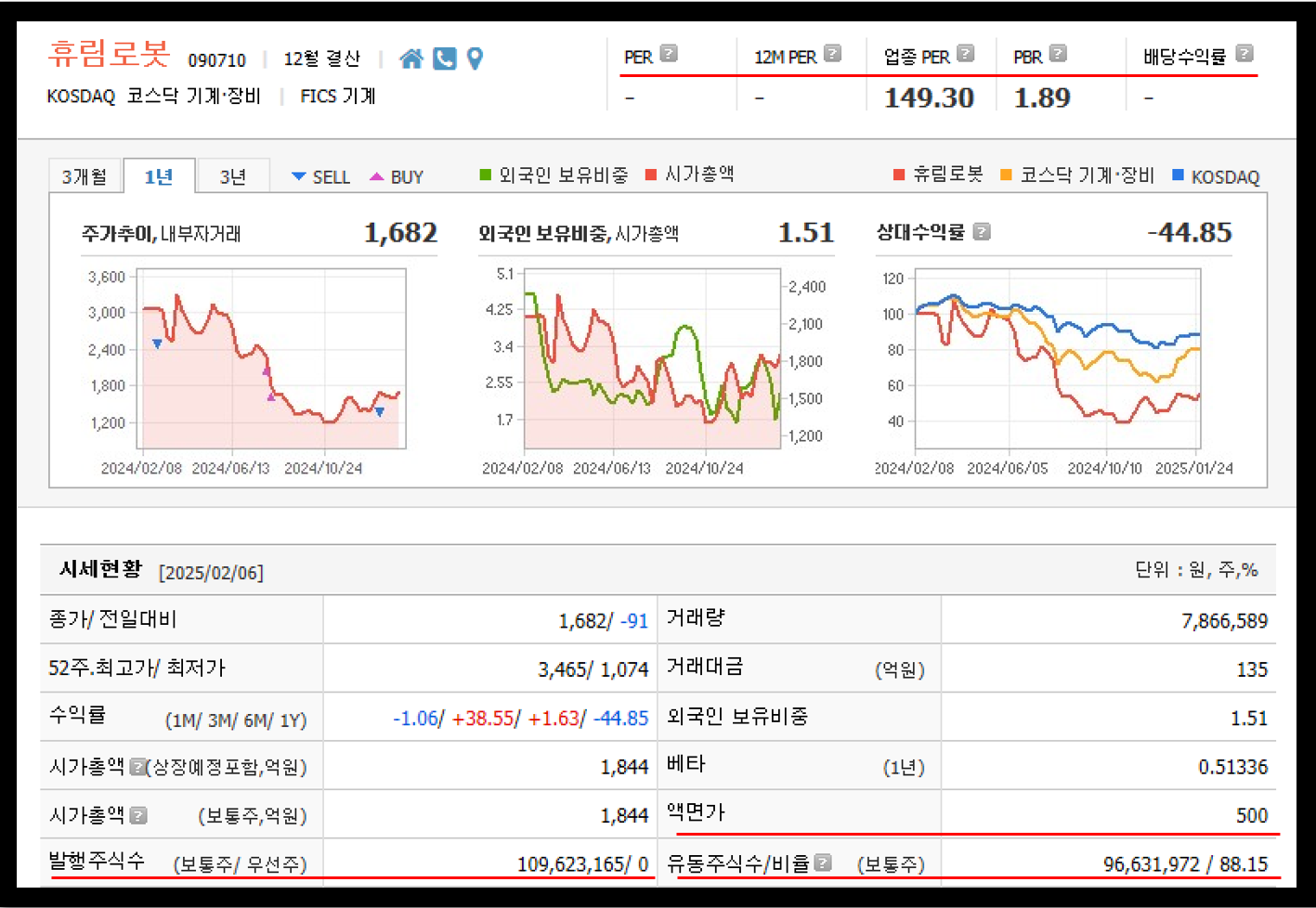Click the 업종 PER value 149.30
The width and height of the screenshot is (1316, 908).
coord(929,97)
